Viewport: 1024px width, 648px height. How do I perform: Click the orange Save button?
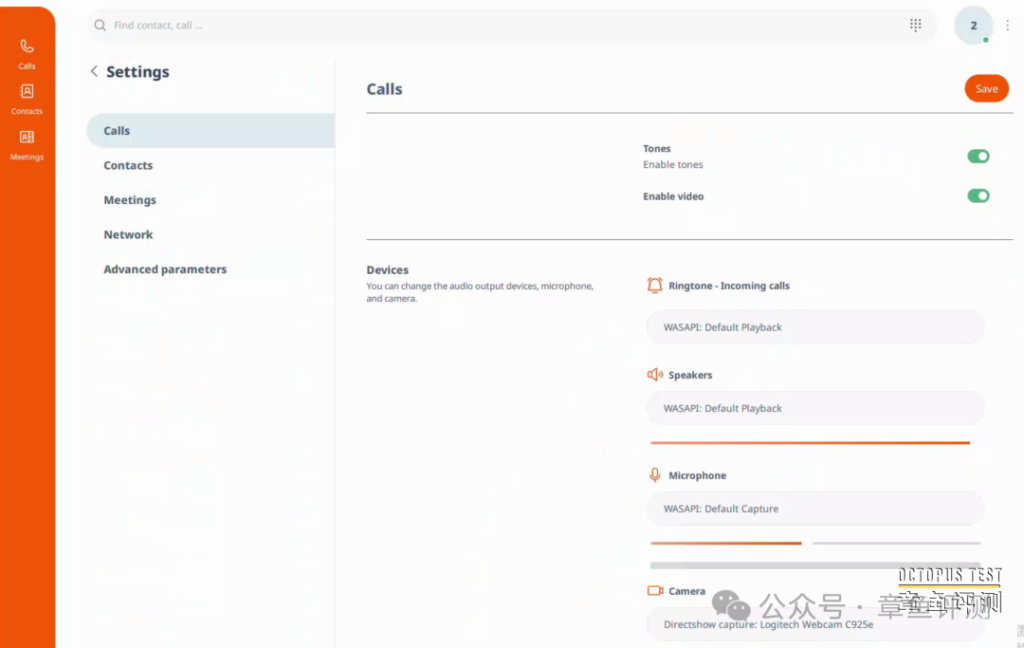[986, 89]
